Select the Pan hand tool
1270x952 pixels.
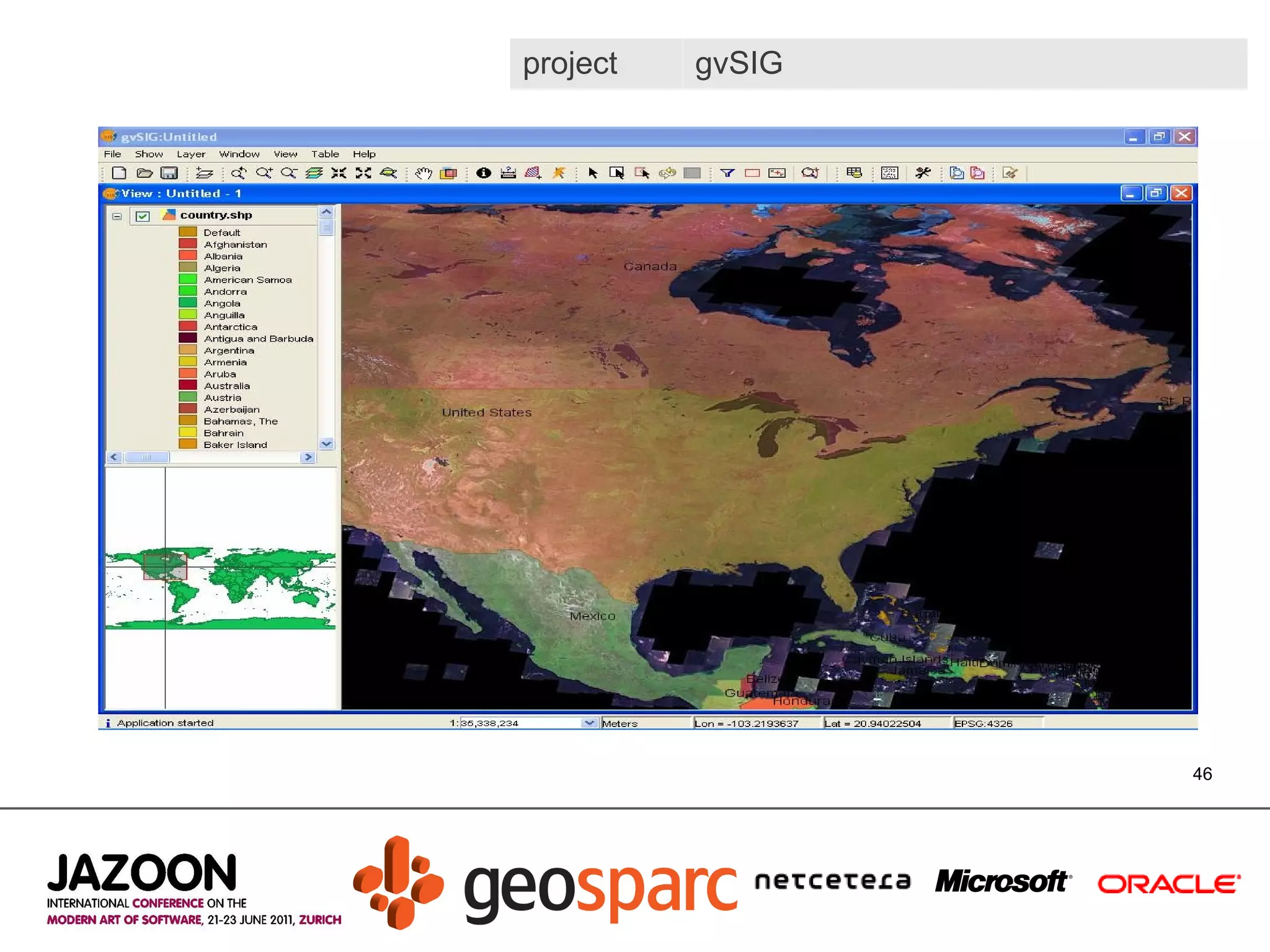(424, 173)
